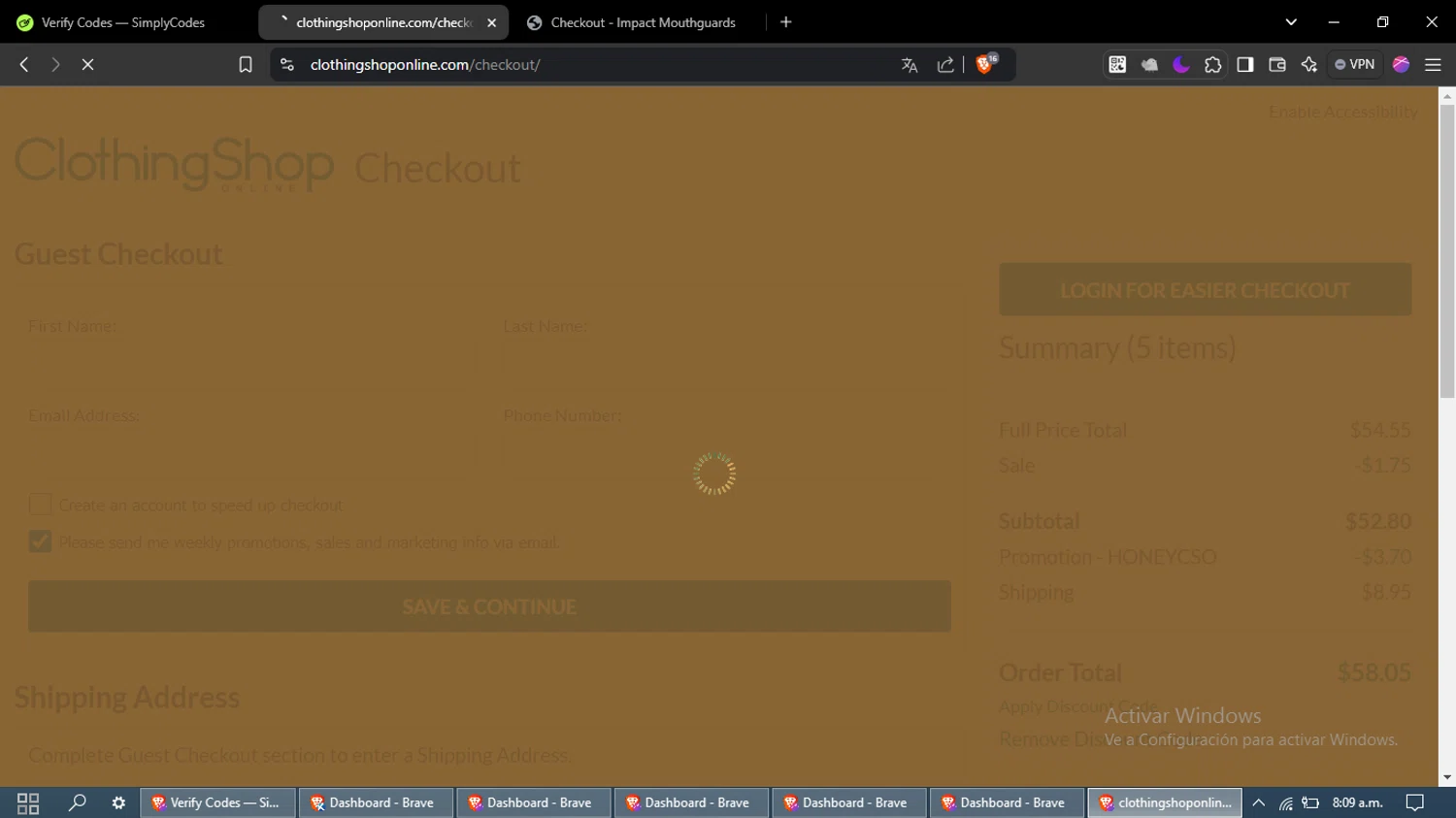Viewport: 1456px width, 818px height.
Task: Go back to the previous page
Action: coord(24,65)
